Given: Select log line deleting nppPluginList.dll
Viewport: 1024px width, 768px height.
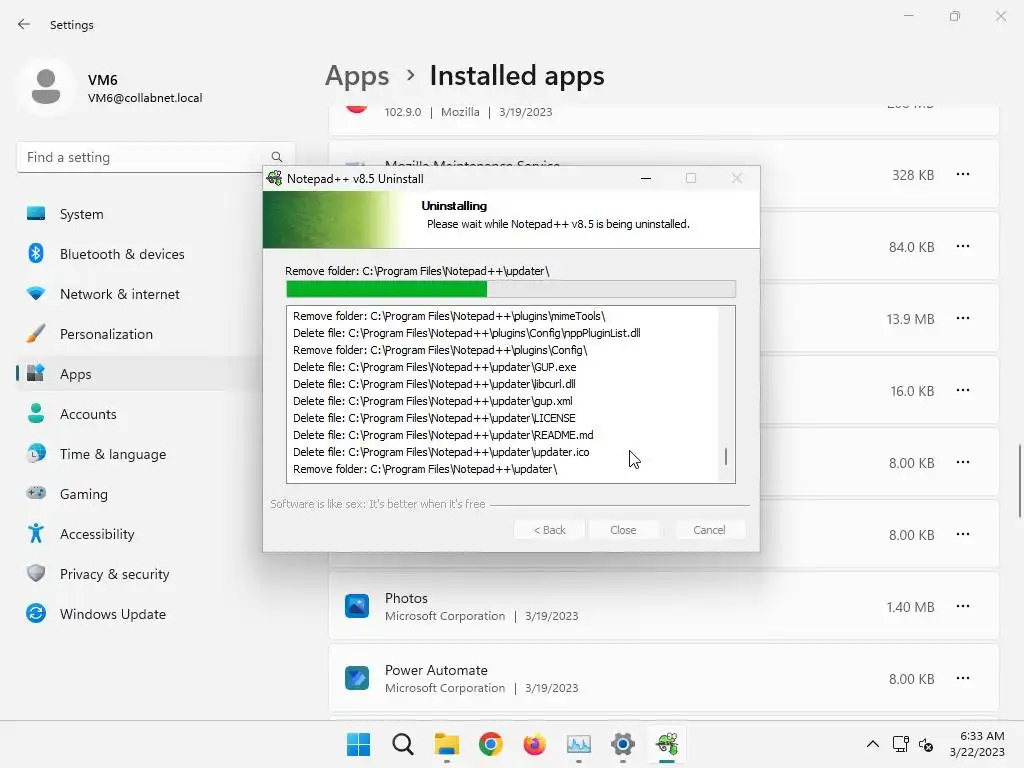Looking at the screenshot, I should (467, 333).
